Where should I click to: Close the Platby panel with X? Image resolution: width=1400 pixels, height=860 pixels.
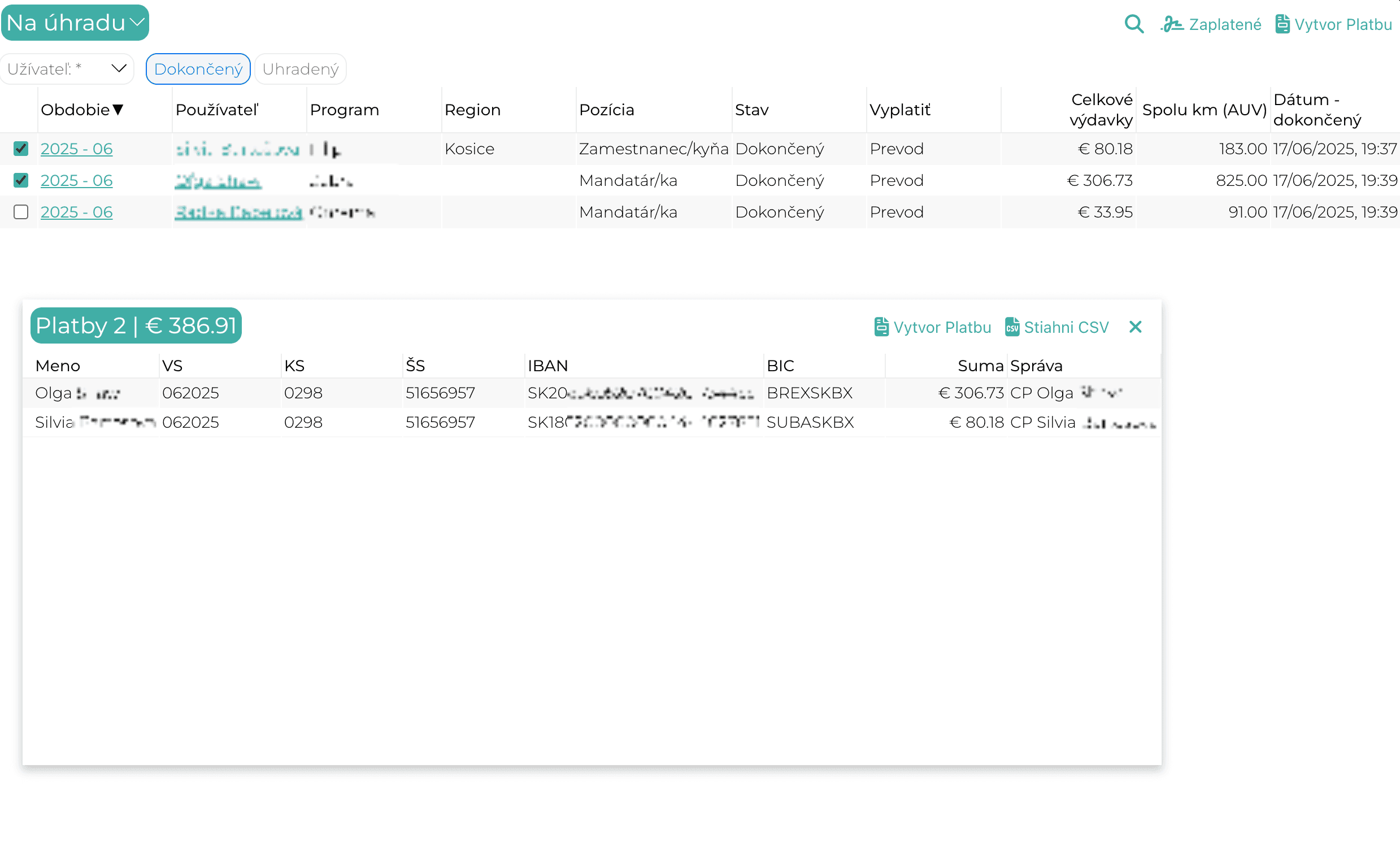[x=1135, y=327]
